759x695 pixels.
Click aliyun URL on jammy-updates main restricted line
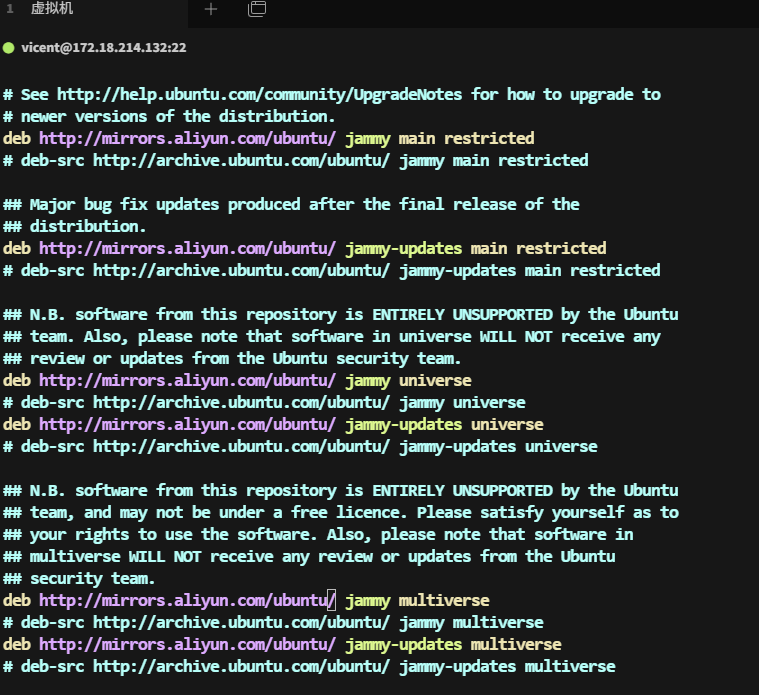point(187,248)
